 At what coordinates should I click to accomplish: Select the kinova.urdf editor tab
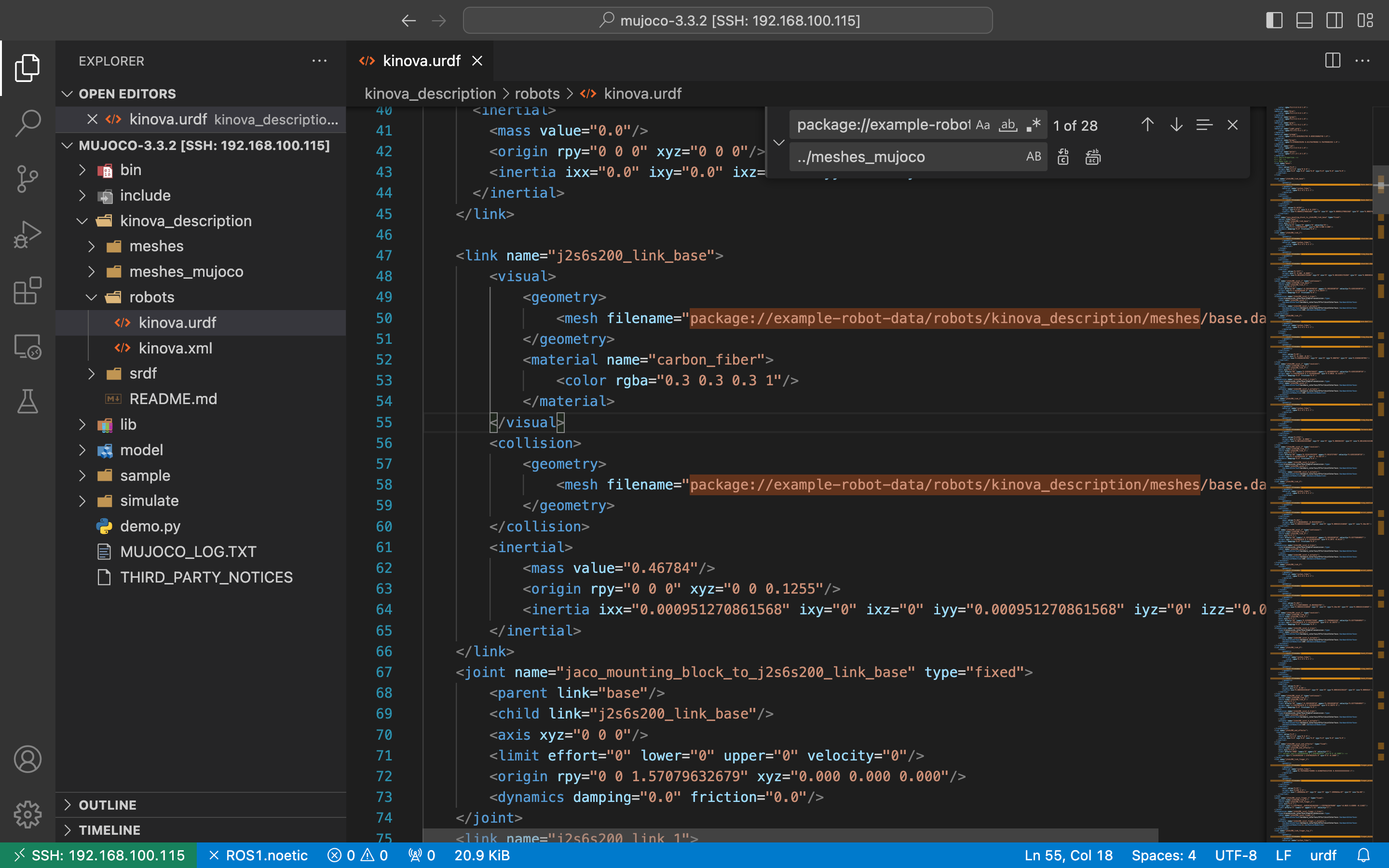coord(421,61)
